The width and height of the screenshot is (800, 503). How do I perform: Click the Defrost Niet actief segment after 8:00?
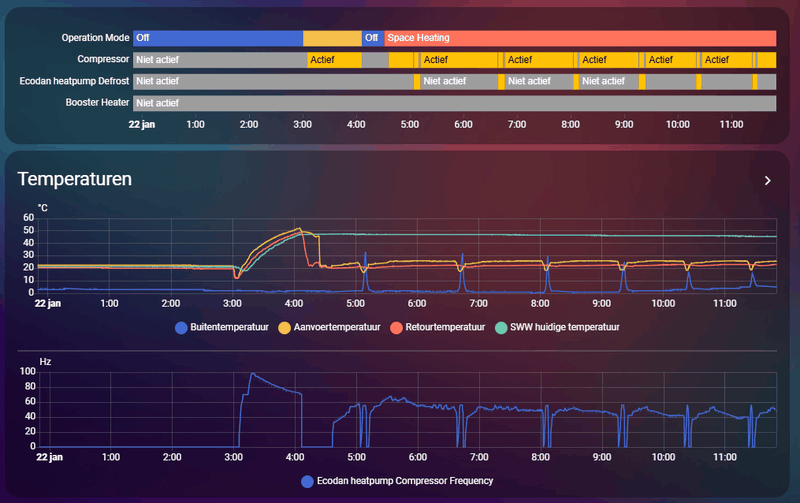point(609,82)
